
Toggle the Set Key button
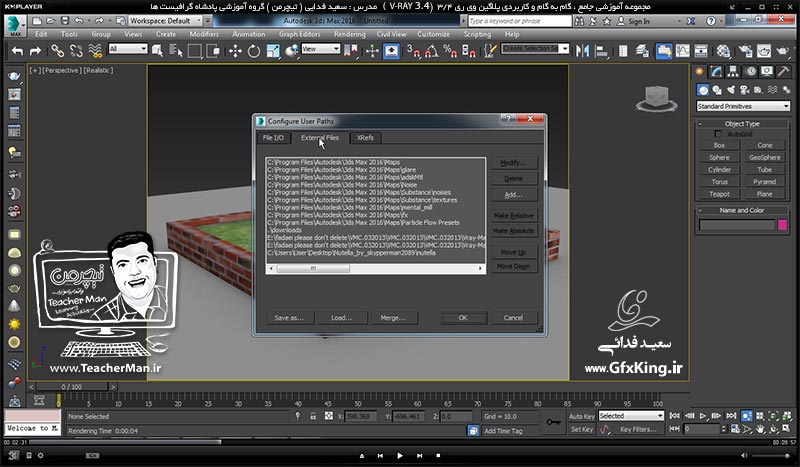[x=581, y=429]
